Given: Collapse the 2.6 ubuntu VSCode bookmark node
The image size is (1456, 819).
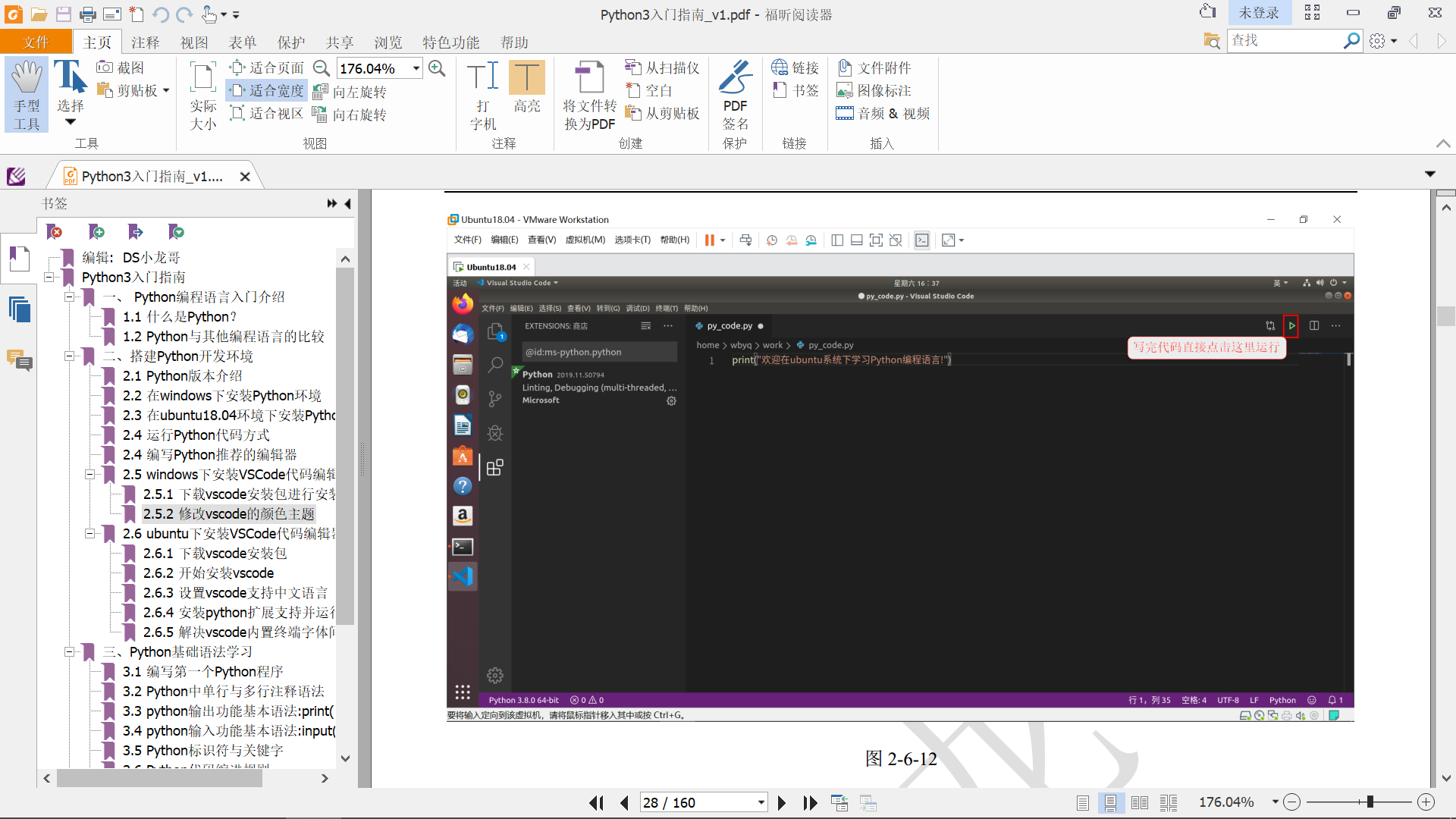Looking at the screenshot, I should pyautogui.click(x=89, y=534).
